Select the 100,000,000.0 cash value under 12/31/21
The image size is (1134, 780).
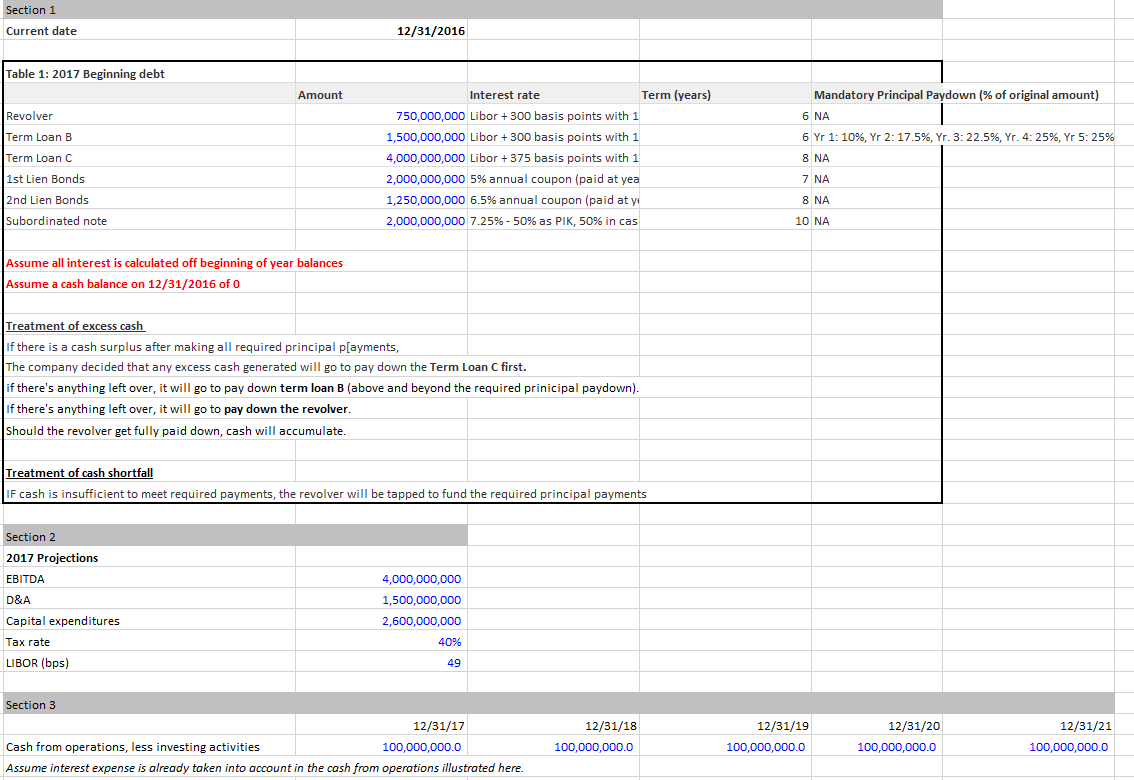click(x=1069, y=746)
